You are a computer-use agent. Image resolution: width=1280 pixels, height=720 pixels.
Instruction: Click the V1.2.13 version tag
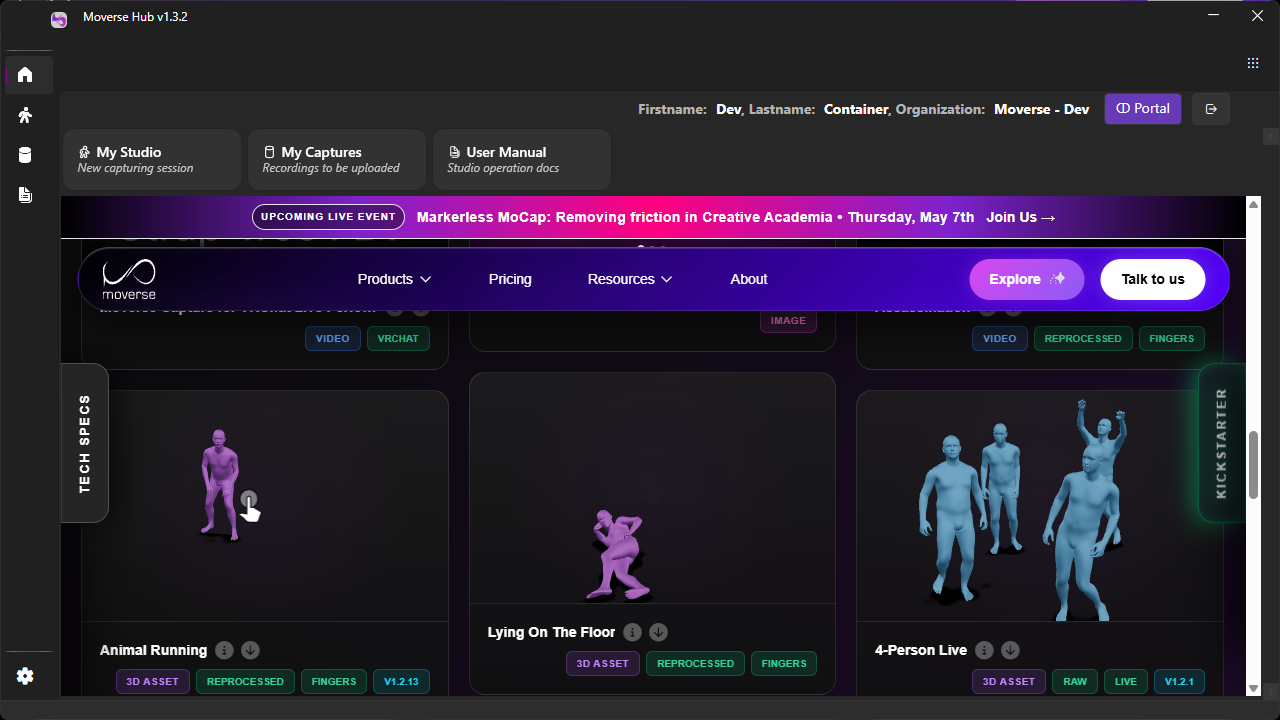(x=402, y=682)
